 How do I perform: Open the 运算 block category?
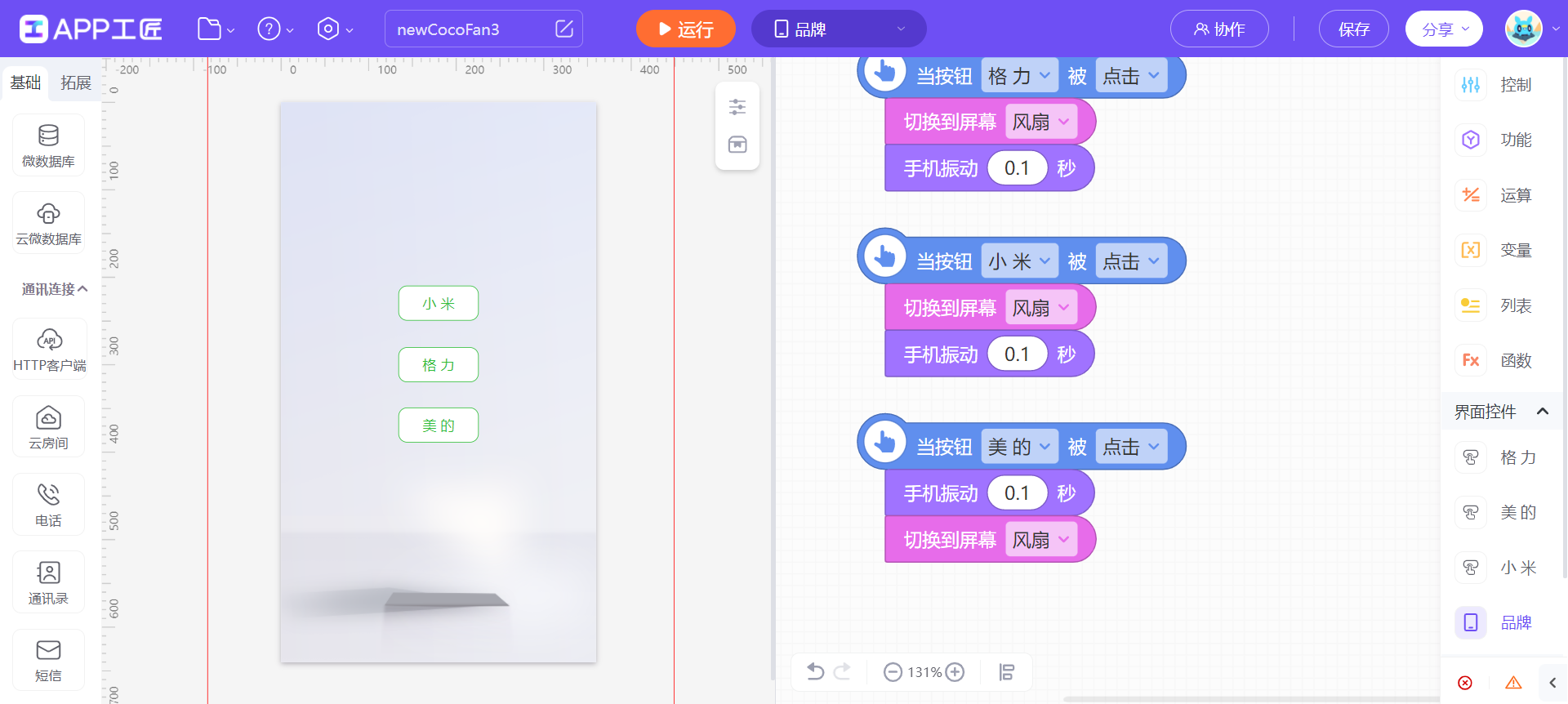(1496, 195)
